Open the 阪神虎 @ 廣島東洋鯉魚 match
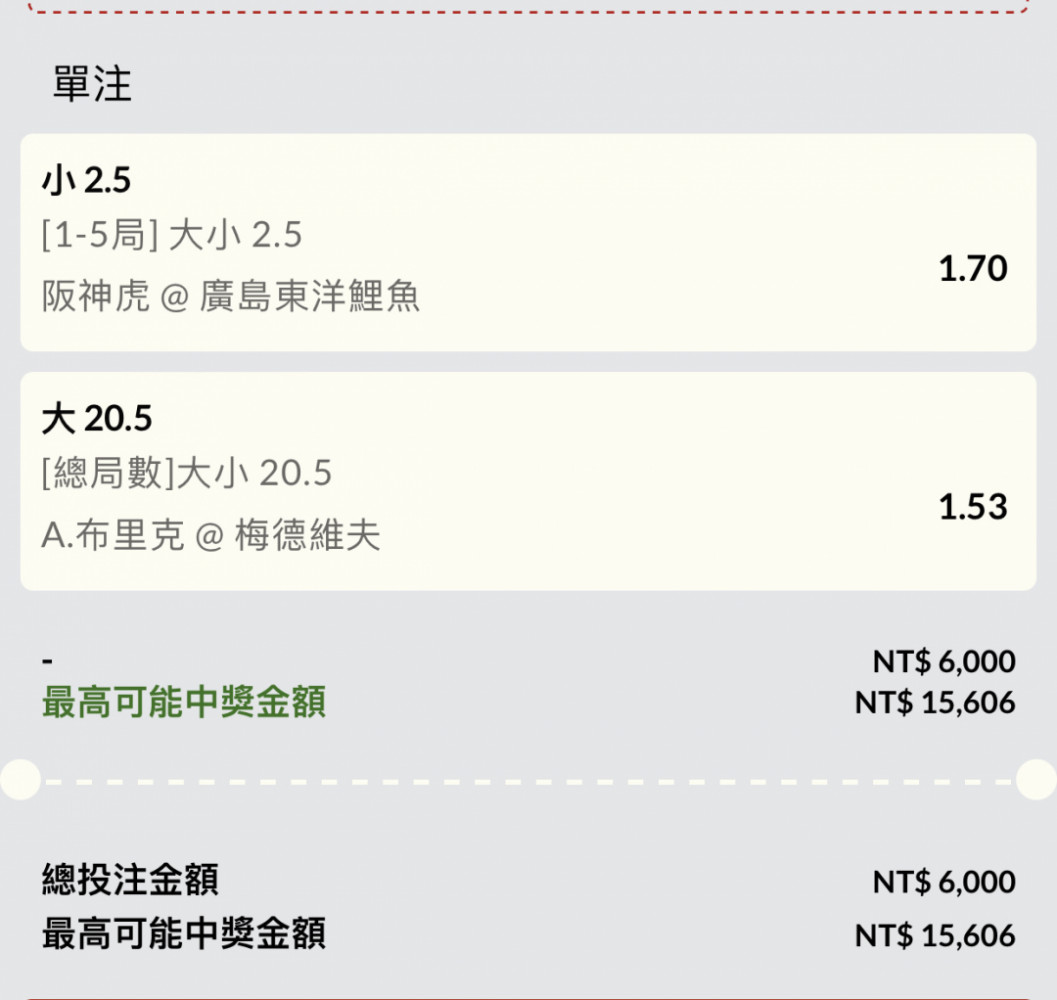 tap(231, 296)
